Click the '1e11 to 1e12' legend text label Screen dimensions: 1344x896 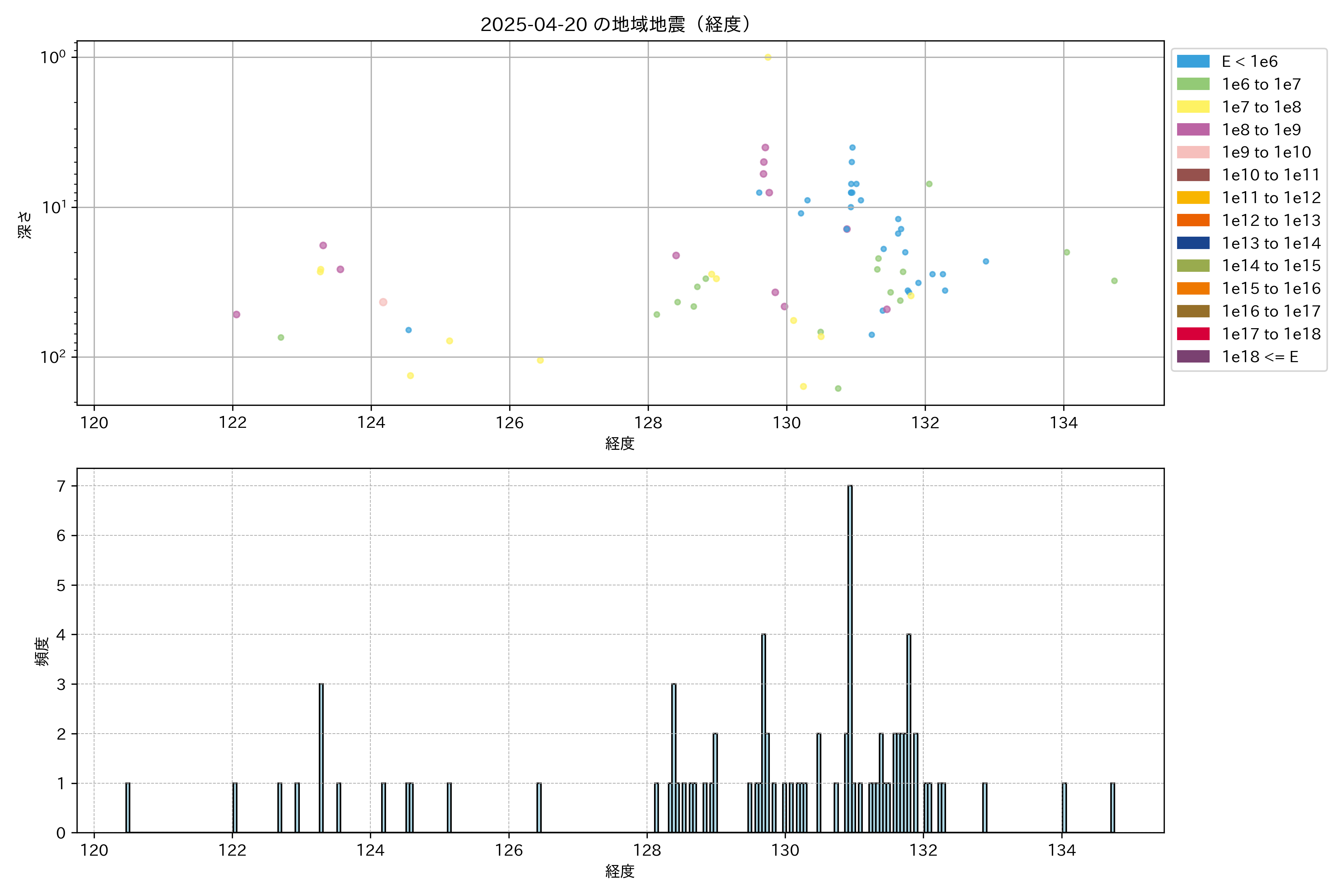1271,198
